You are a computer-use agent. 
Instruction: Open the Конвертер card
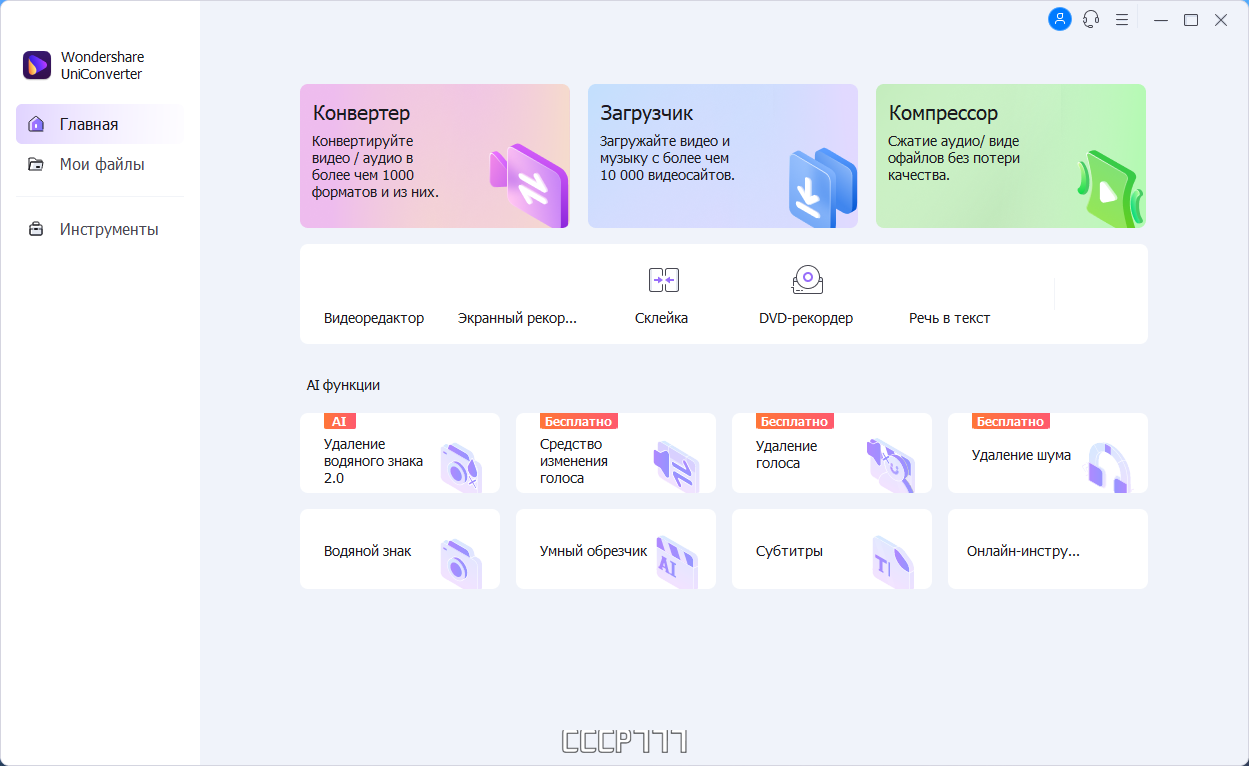click(x=435, y=156)
